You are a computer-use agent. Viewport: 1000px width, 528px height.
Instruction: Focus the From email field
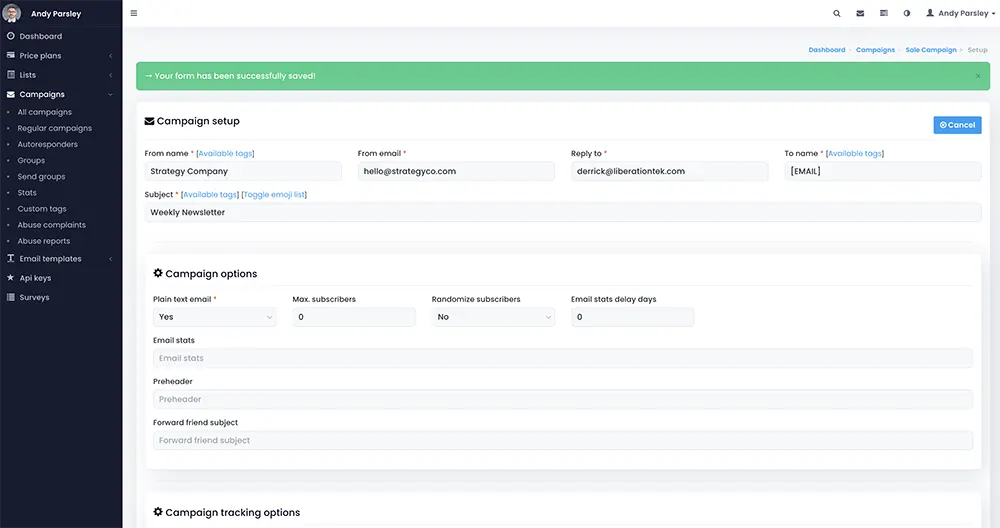(456, 171)
